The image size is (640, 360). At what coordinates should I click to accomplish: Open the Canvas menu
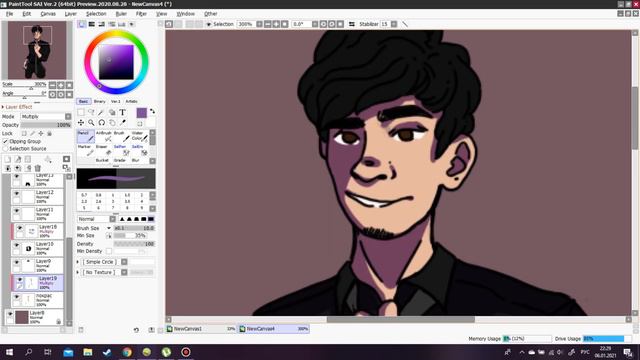tap(48, 14)
